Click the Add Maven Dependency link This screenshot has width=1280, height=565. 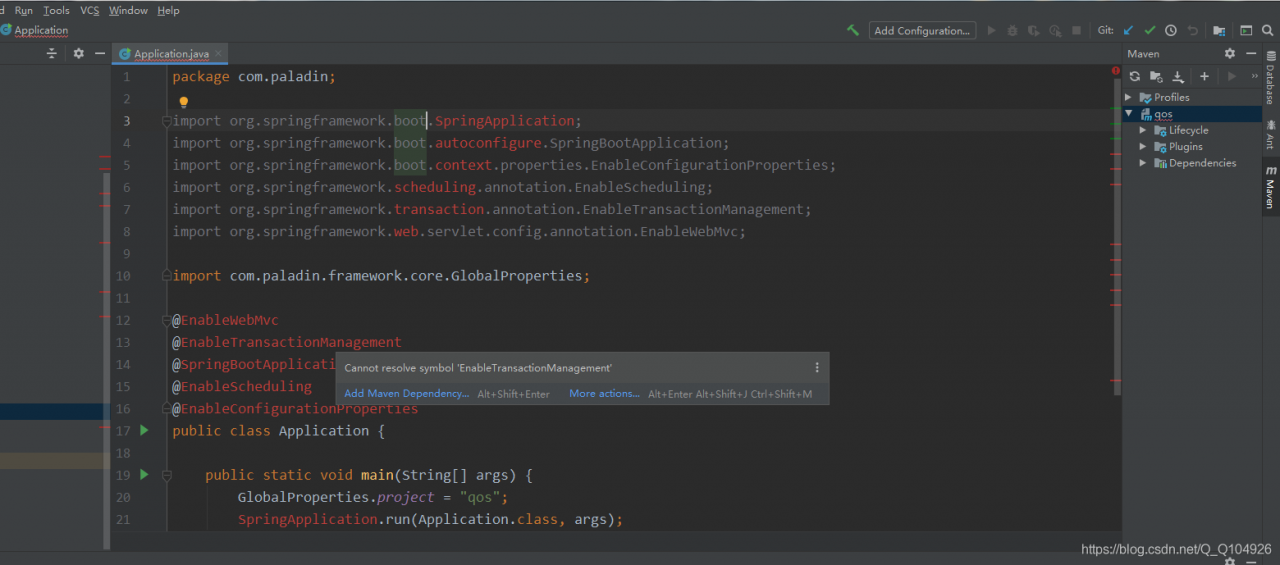click(406, 394)
